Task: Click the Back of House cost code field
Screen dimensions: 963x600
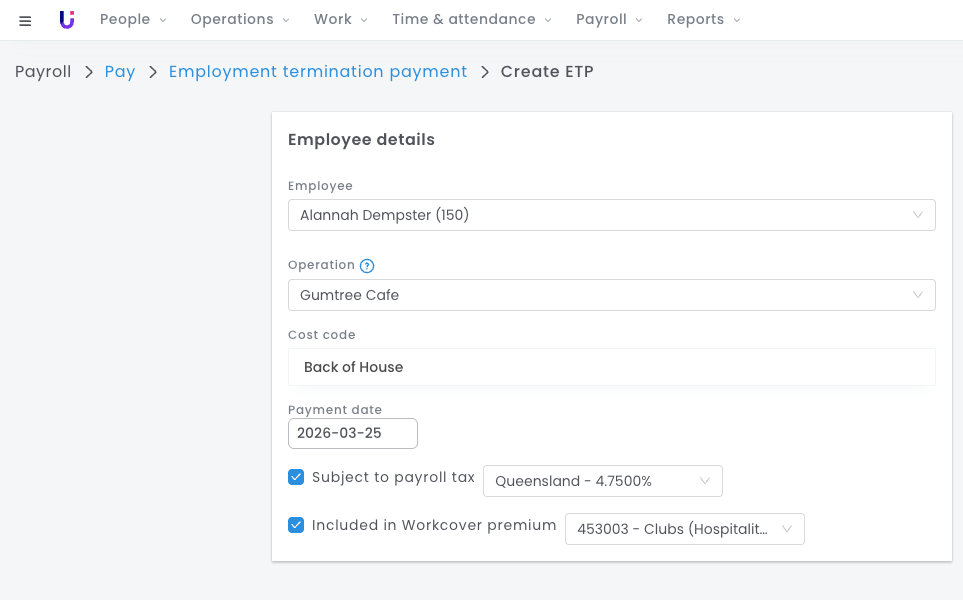Action: point(611,367)
